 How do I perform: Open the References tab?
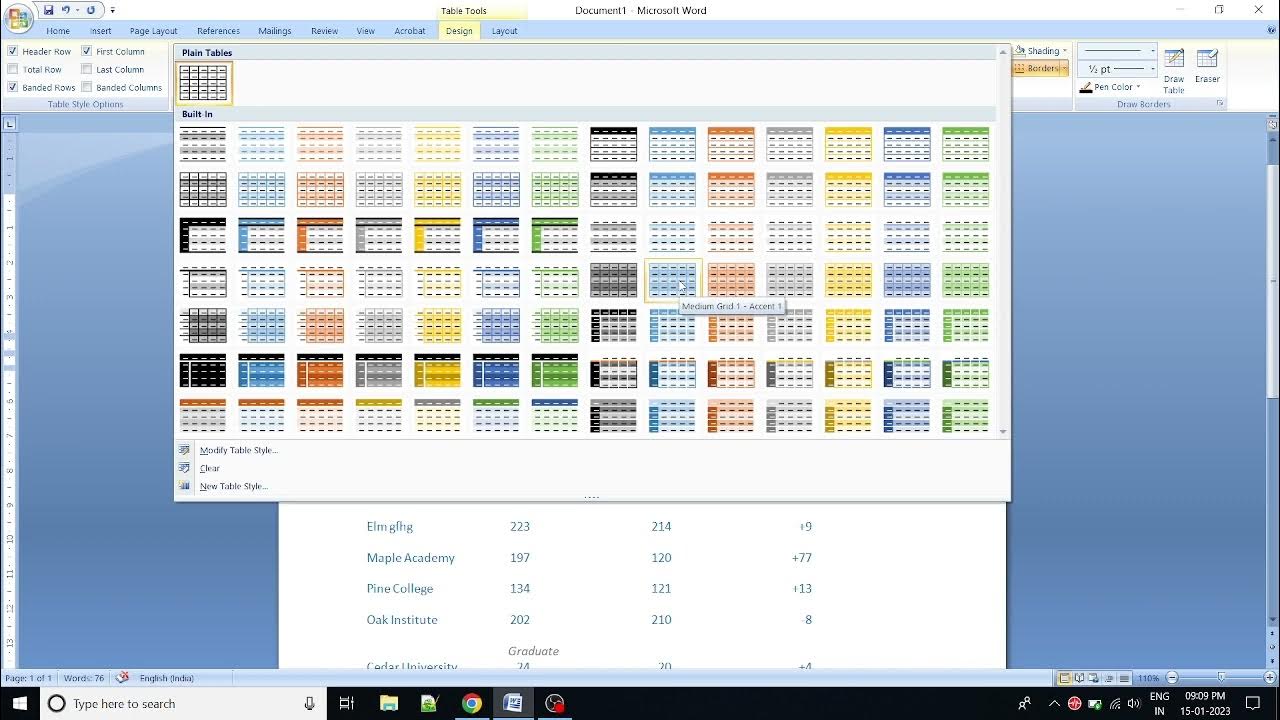[218, 31]
